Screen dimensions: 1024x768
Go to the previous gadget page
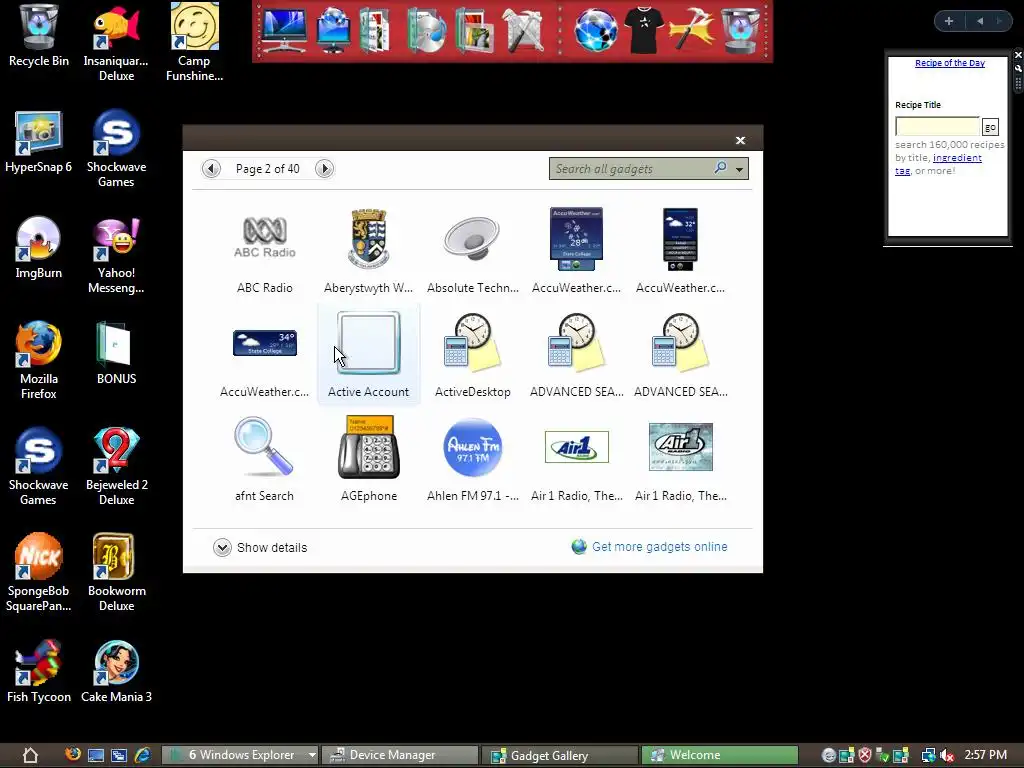coord(211,169)
